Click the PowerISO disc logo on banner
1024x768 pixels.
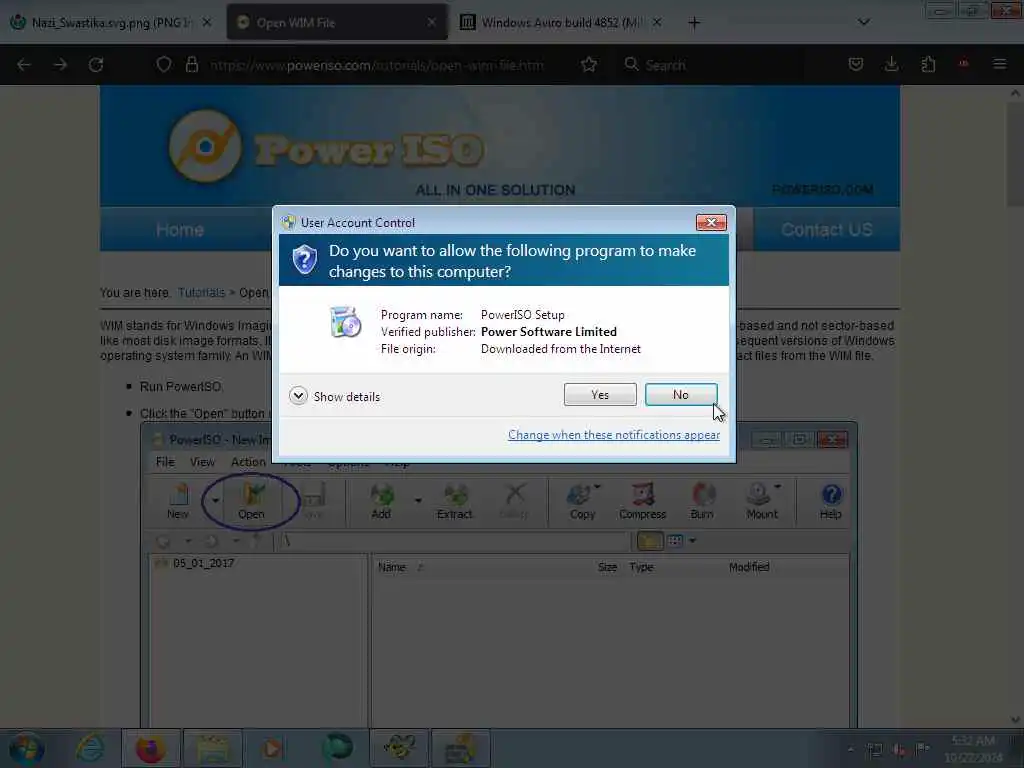click(x=205, y=146)
